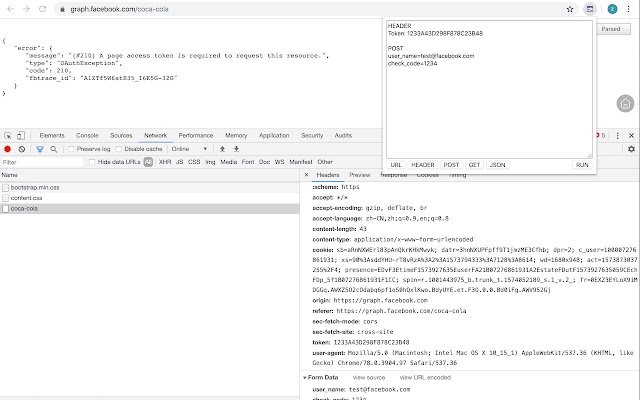Open DevTools three-dot customize menu
Image resolution: width=640 pixels, height=400 pixels.
(x=618, y=136)
